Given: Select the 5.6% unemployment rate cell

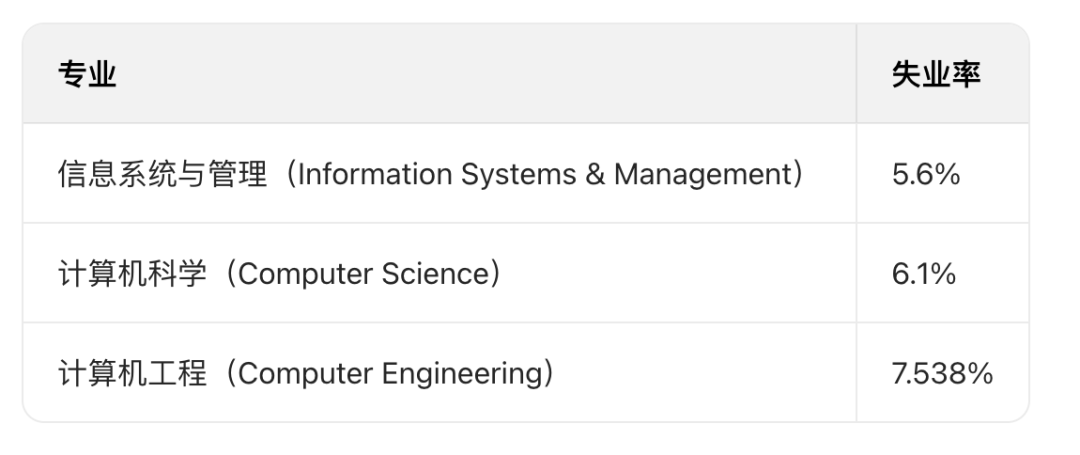Looking at the screenshot, I should coord(925,174).
